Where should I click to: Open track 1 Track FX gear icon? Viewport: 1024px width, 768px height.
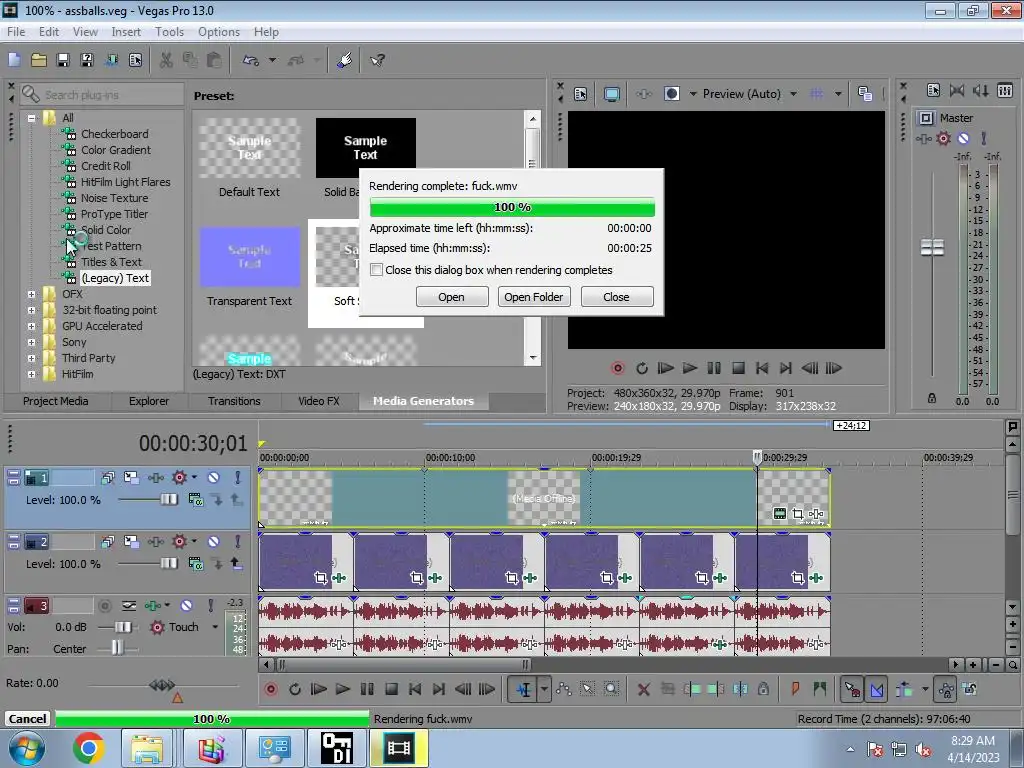180,477
